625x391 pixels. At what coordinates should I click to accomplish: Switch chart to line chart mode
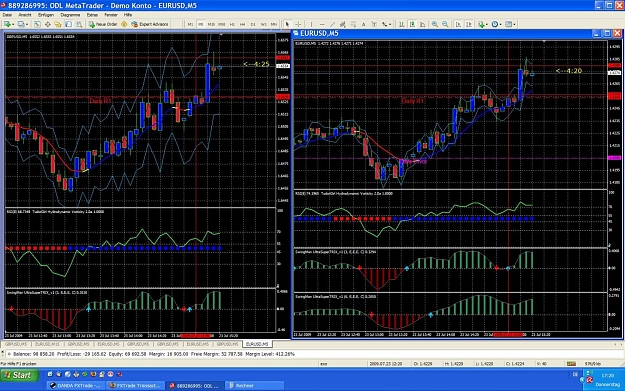(423, 24)
